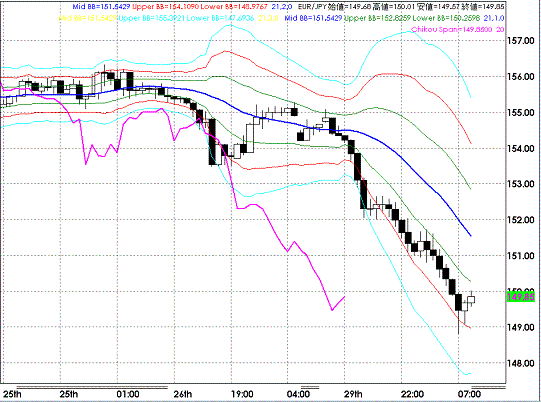The height and width of the screenshot is (402, 541).
Task: Click the cyan Upper BB=155.3921 legend text
Action: 152,18
